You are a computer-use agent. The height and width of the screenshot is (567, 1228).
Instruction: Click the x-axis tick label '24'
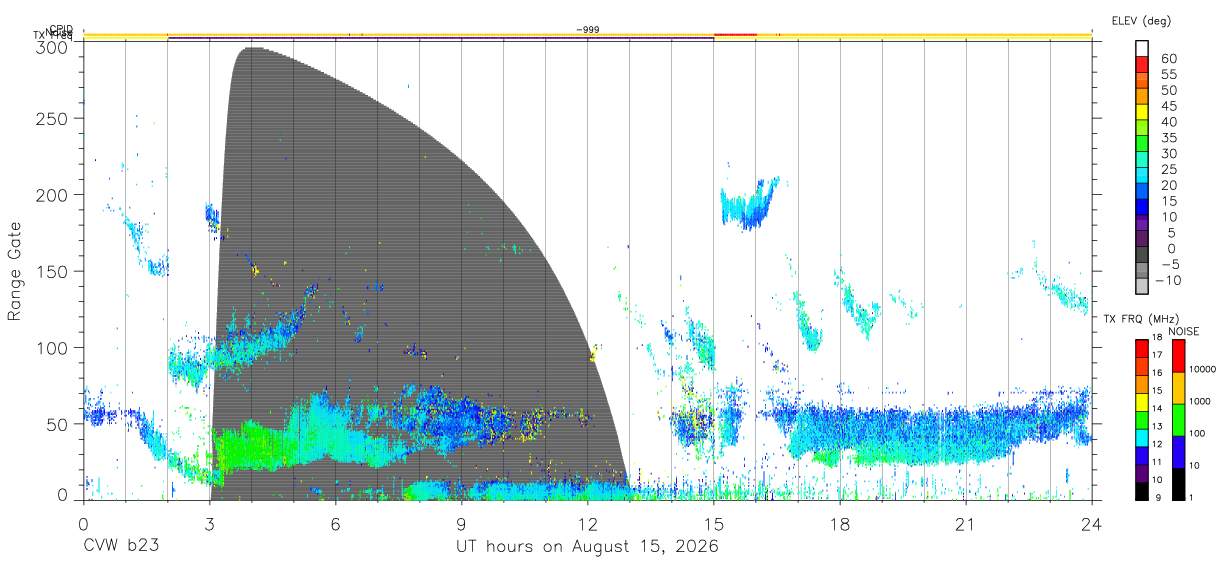1092,524
